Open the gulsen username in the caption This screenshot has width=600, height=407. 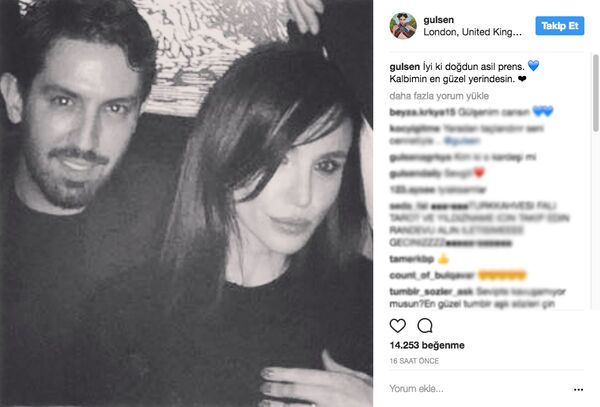404,67
